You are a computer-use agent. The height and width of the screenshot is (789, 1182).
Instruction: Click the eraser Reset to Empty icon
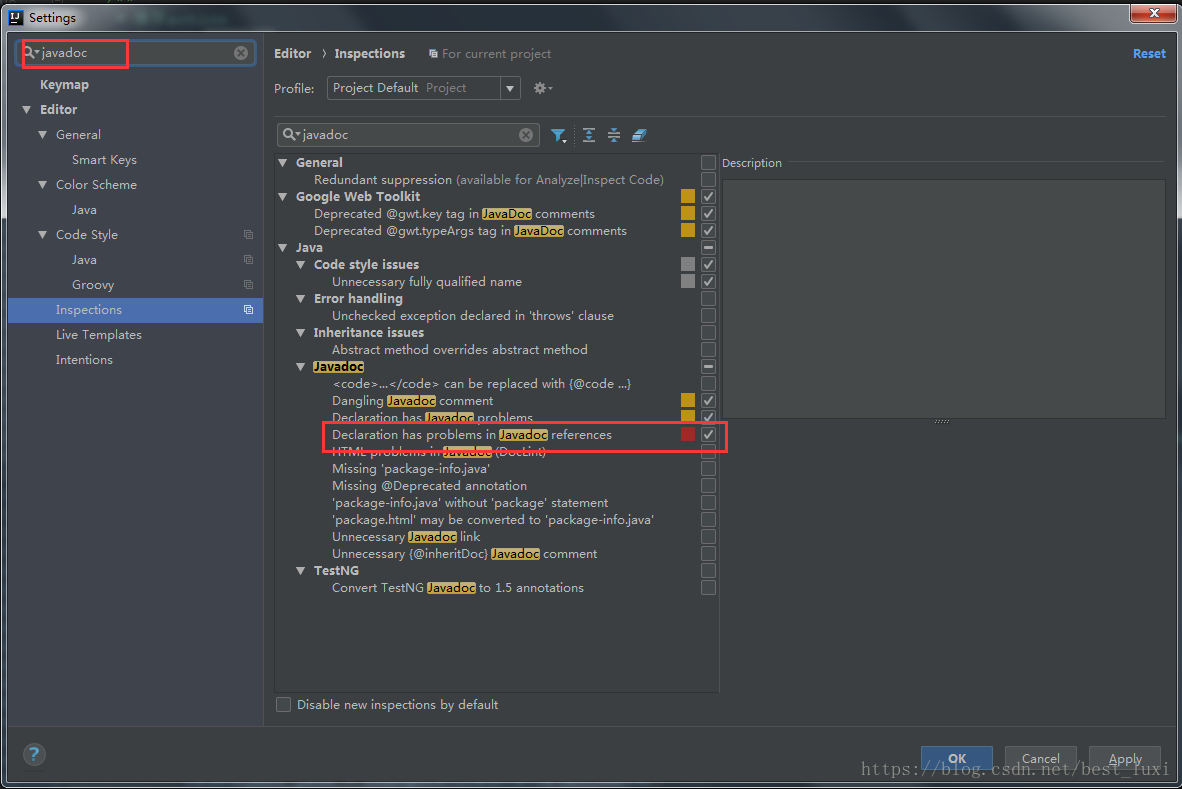click(640, 135)
